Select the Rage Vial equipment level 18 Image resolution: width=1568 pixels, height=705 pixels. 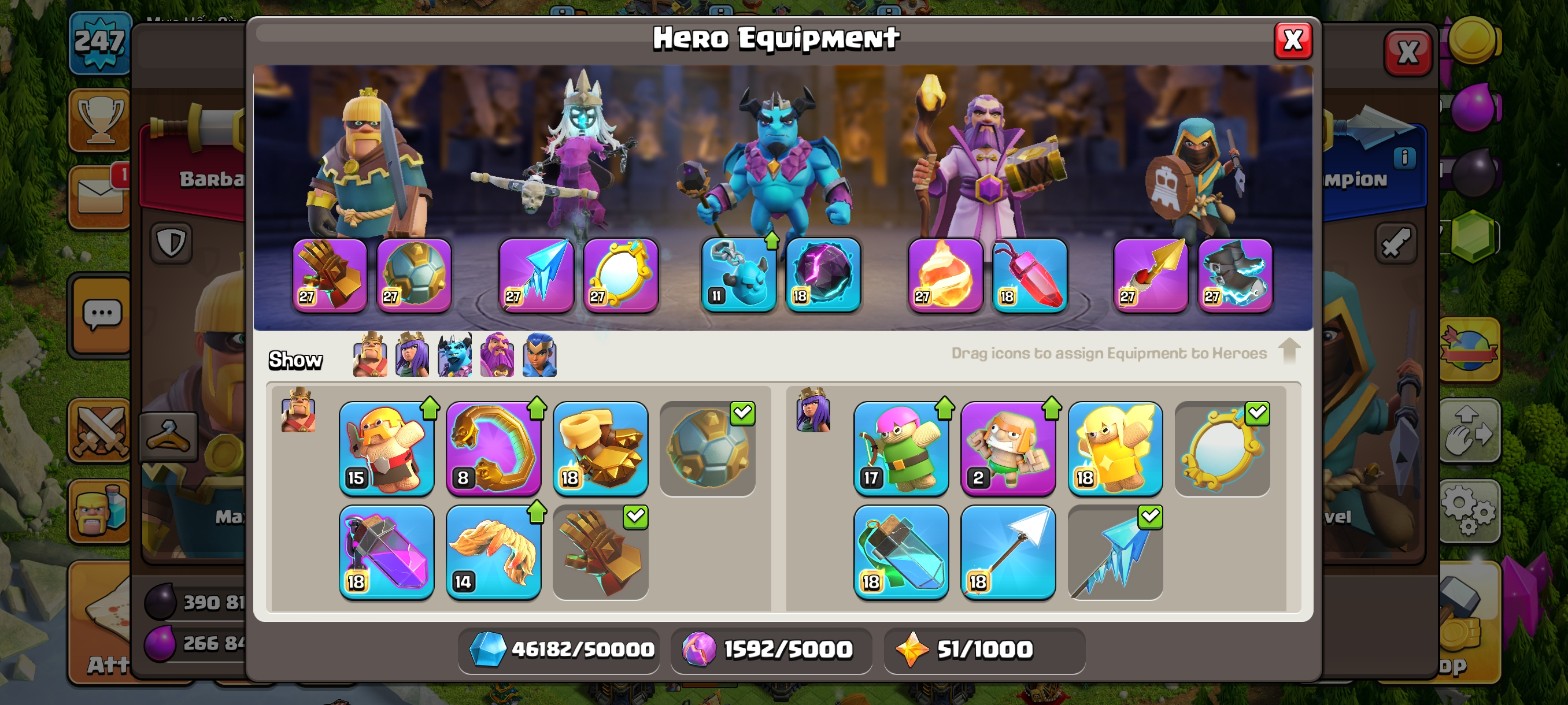coord(387,552)
